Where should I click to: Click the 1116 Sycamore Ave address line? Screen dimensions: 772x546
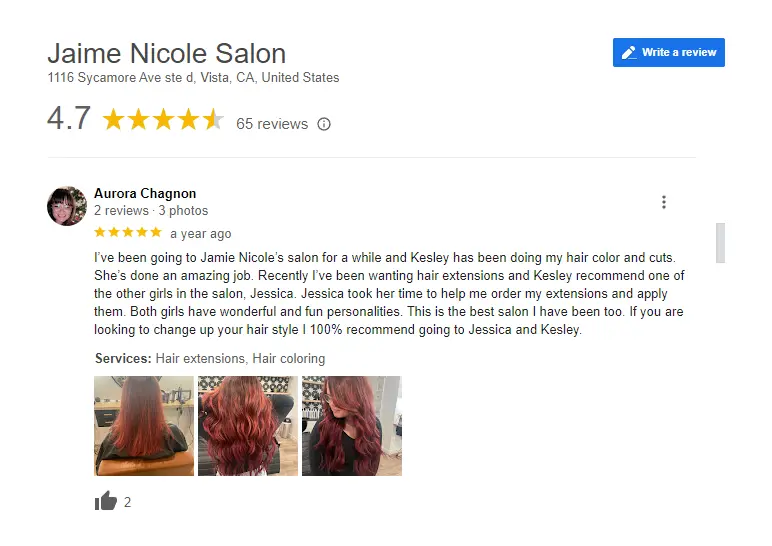[193, 78]
